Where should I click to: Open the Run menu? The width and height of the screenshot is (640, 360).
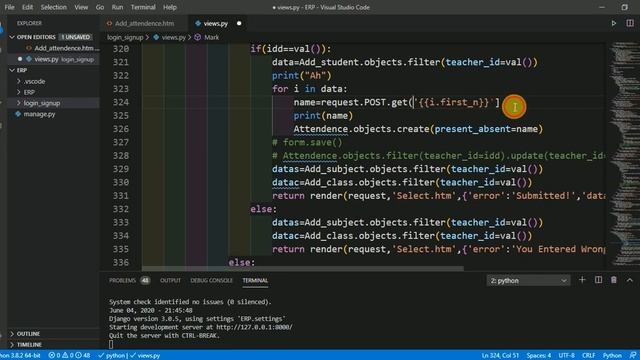pos(117,7)
